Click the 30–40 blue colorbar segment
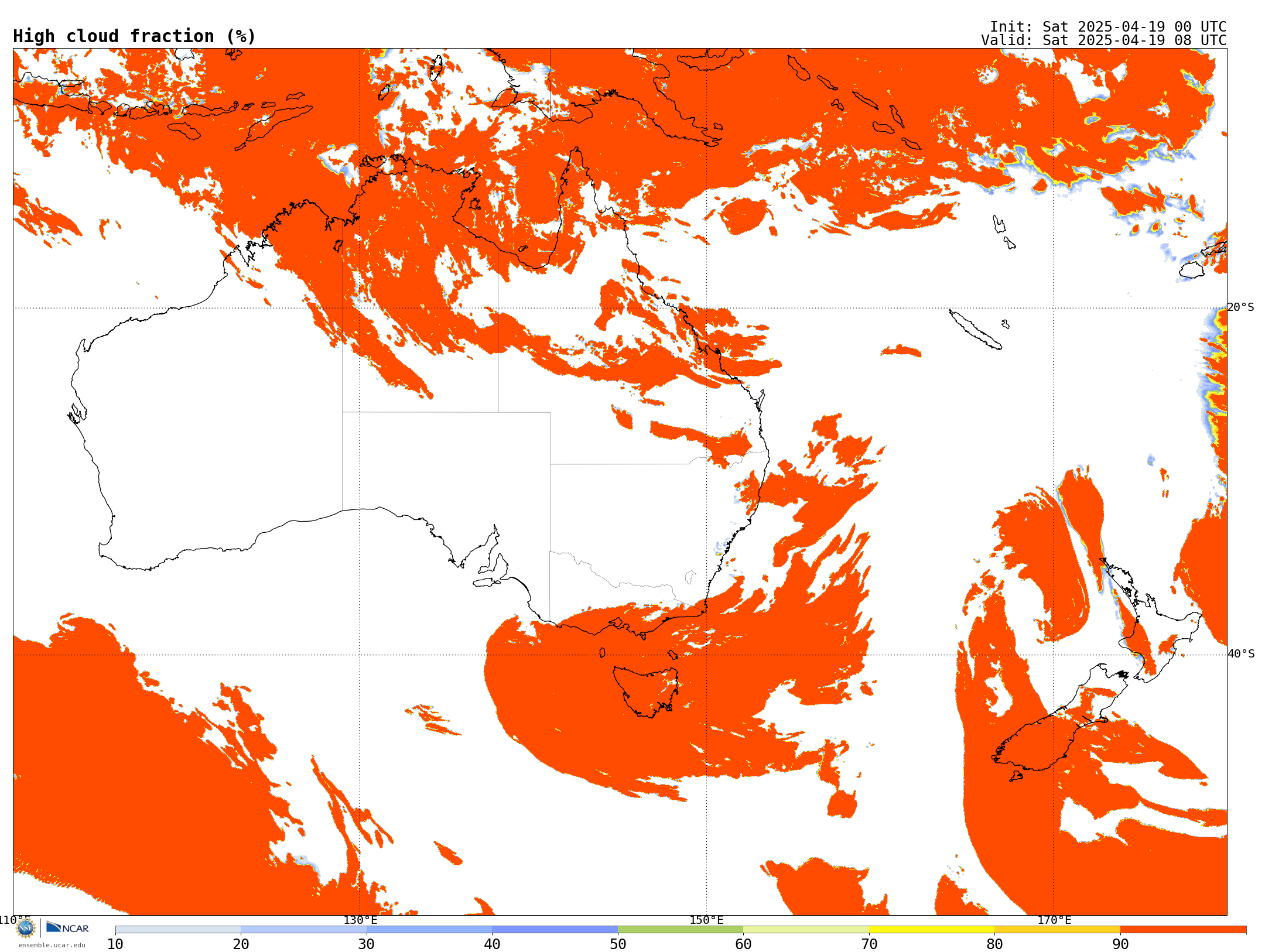The width and height of the screenshot is (1265, 952). tap(429, 930)
